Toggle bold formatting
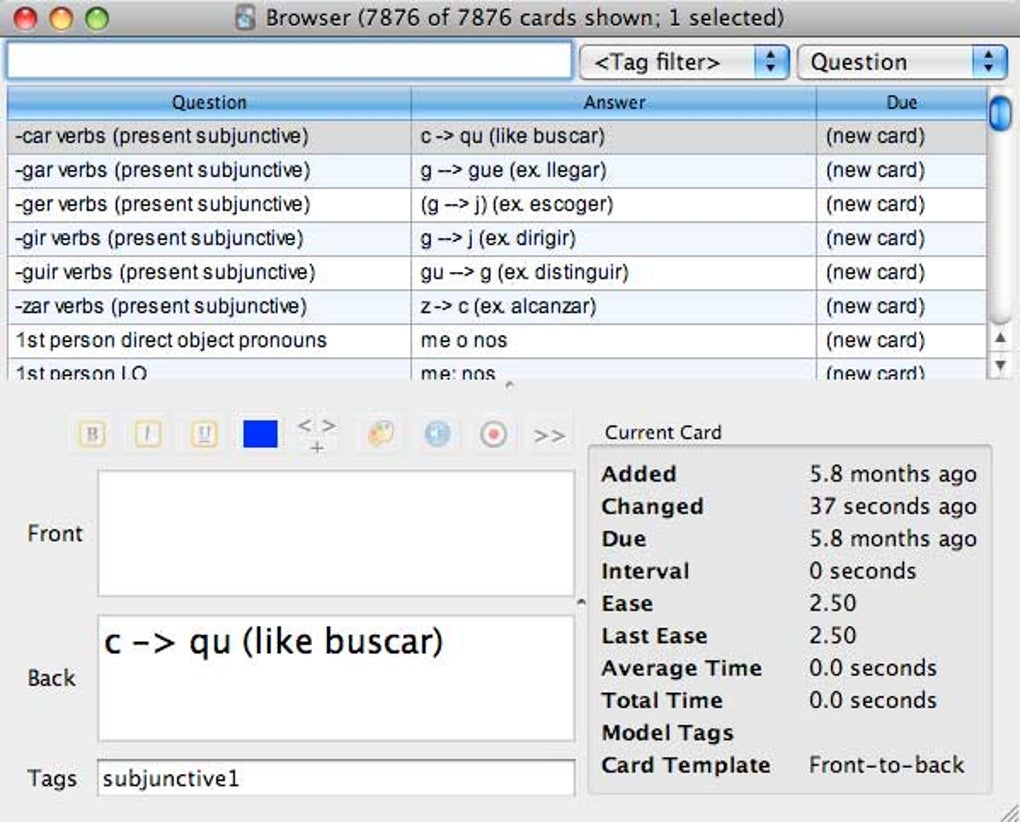This screenshot has height=822, width=1020. click(x=92, y=434)
